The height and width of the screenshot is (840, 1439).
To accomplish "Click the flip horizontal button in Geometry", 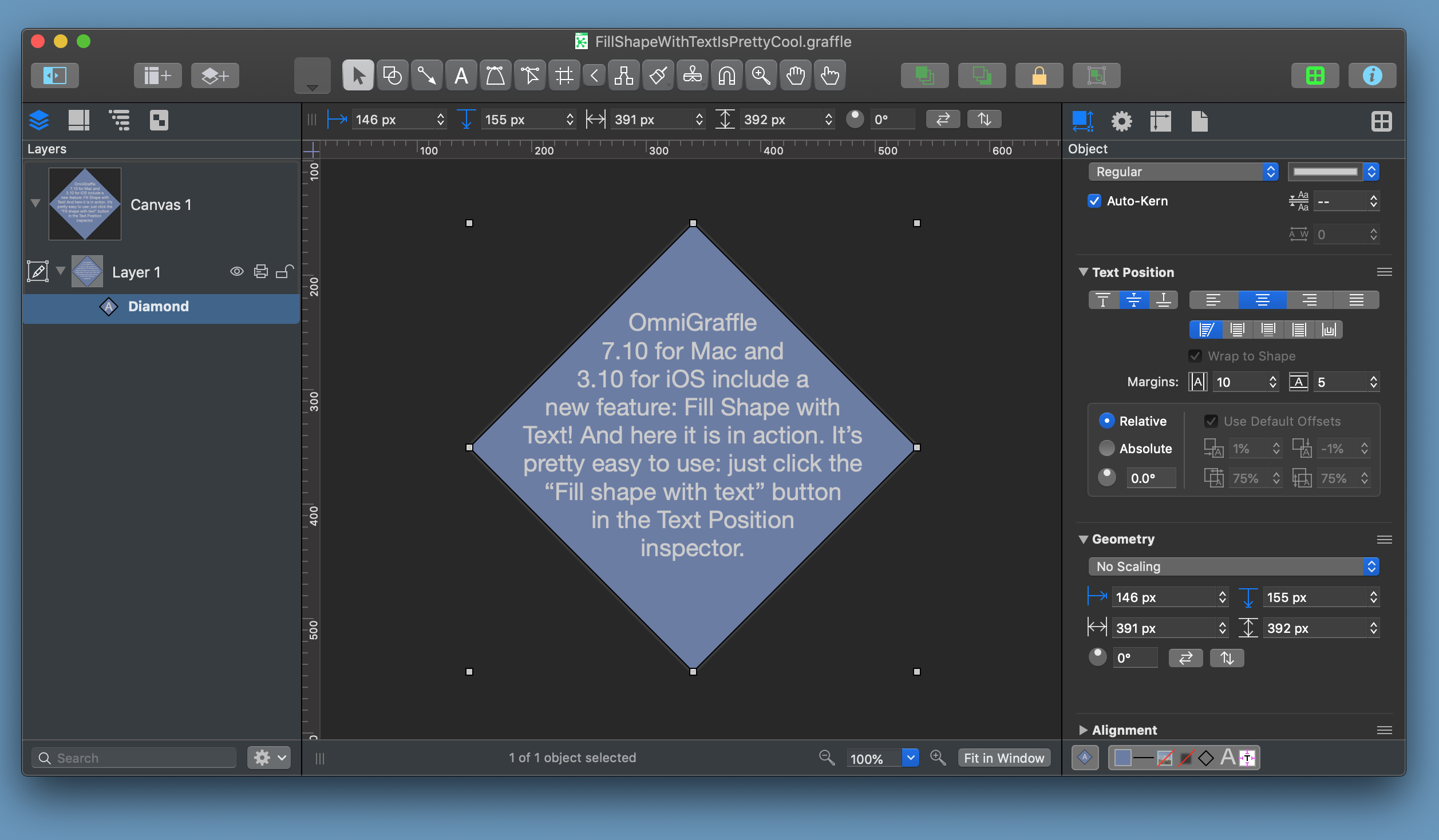I will 1186,658.
